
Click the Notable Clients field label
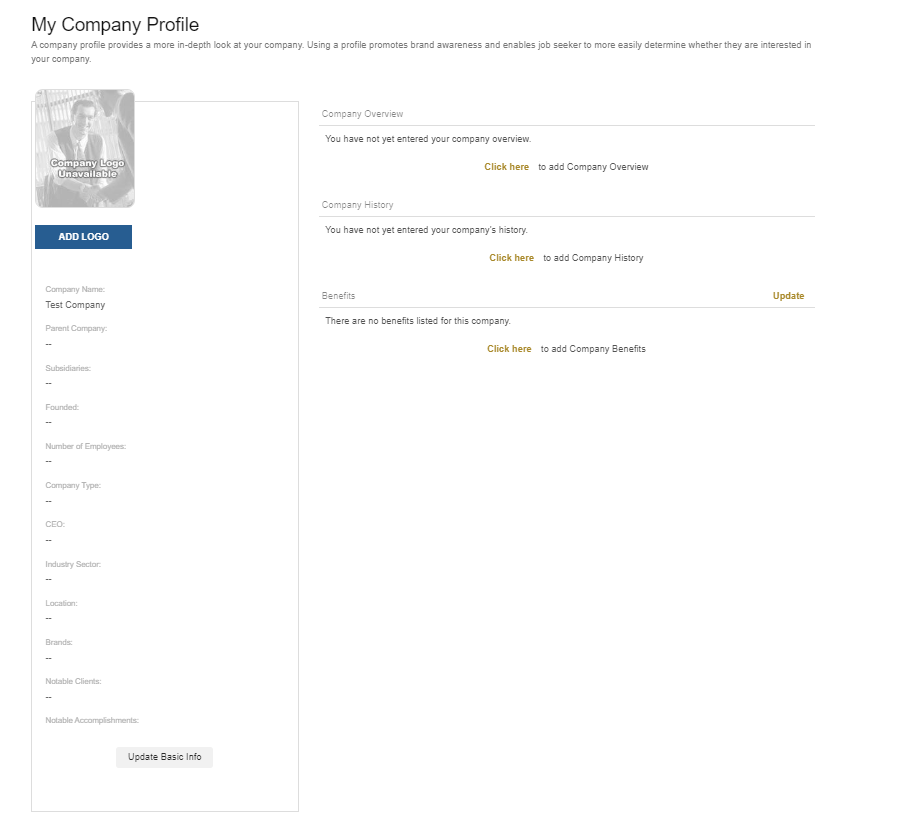[73, 681]
